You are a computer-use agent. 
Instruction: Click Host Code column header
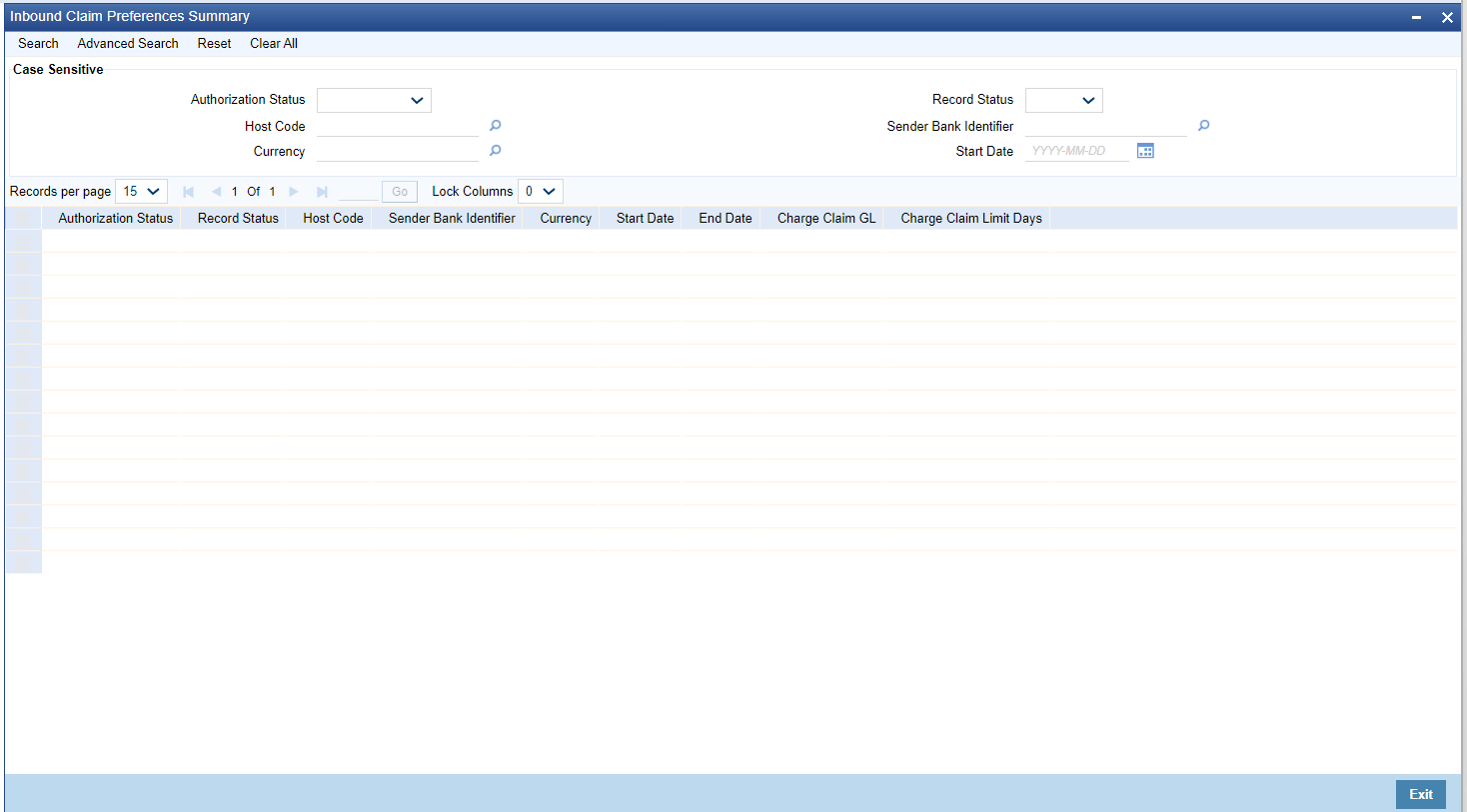[333, 218]
